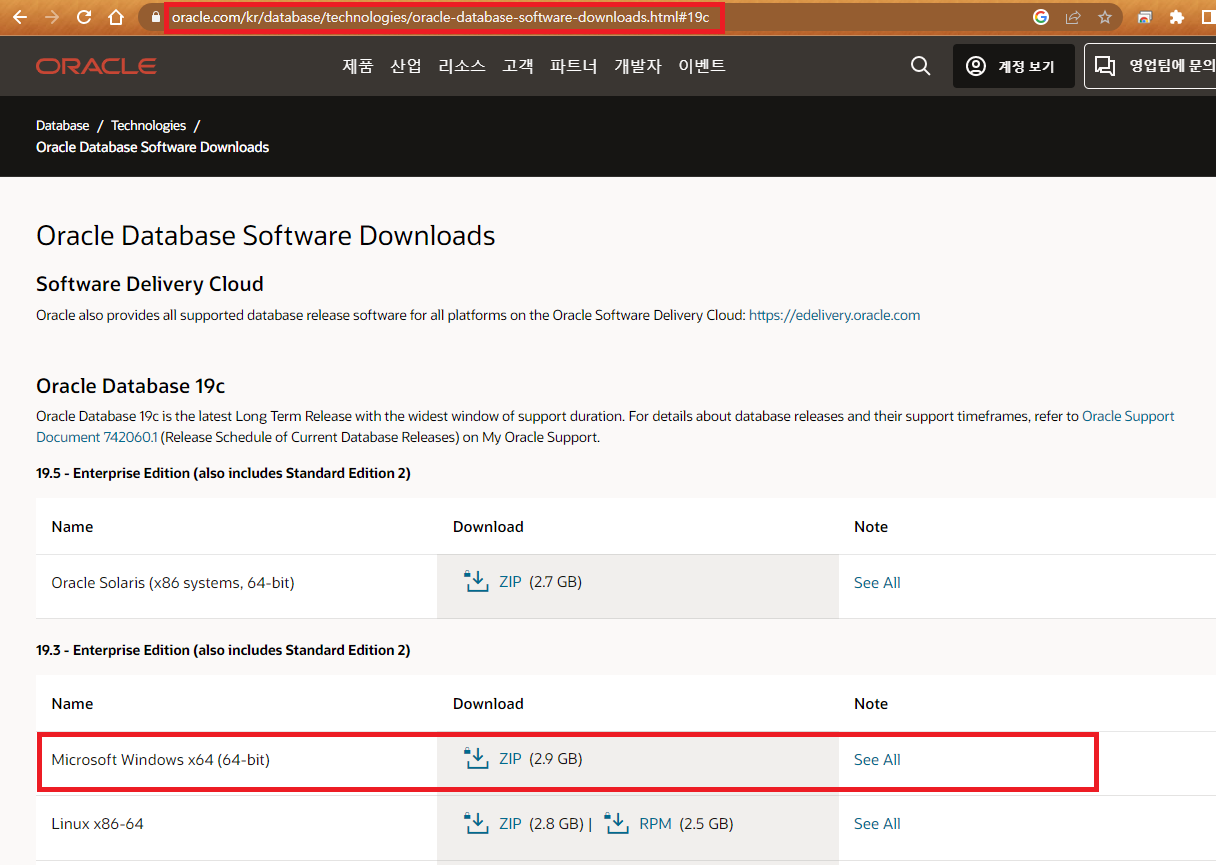Download Windows x64 ZIP (2.9 GB) link
This screenshot has width=1216, height=865.
pos(510,759)
